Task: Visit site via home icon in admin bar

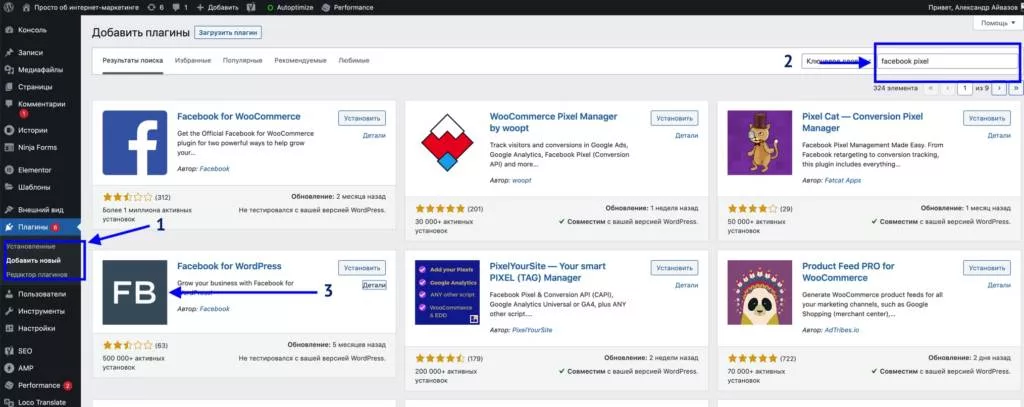Action: click(x=26, y=7)
